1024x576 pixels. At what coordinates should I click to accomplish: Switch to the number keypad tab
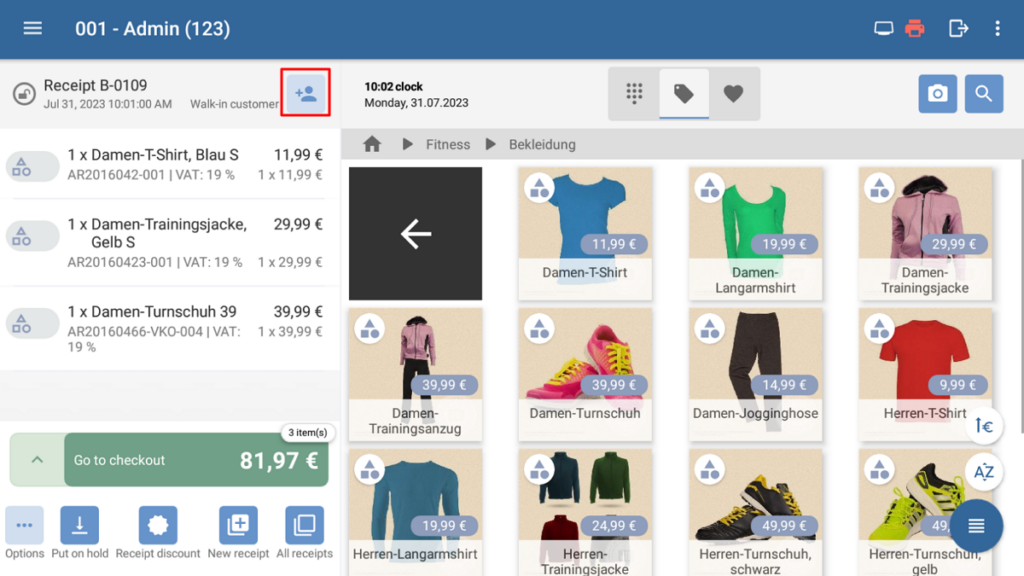[634, 94]
